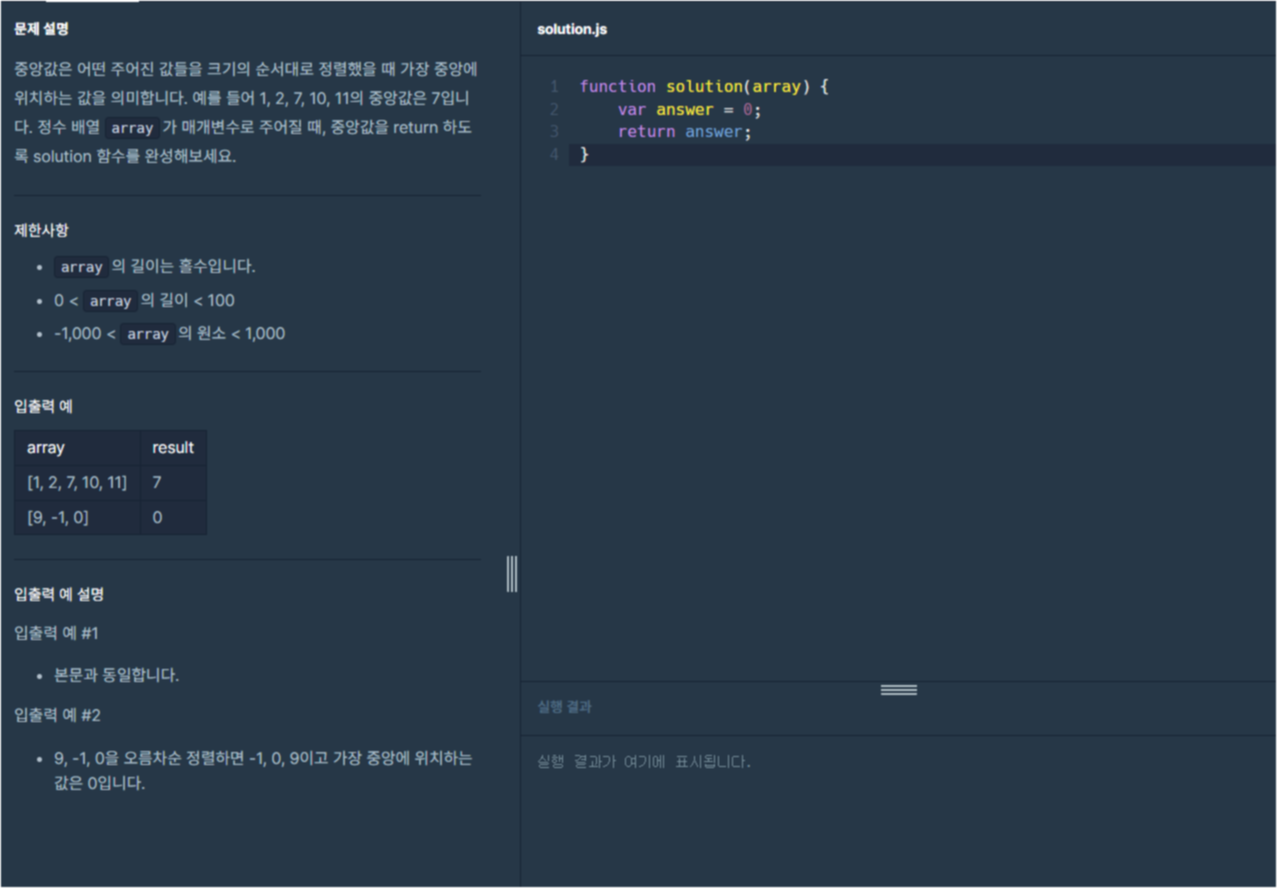Click the 제한사항 heading

point(41,231)
